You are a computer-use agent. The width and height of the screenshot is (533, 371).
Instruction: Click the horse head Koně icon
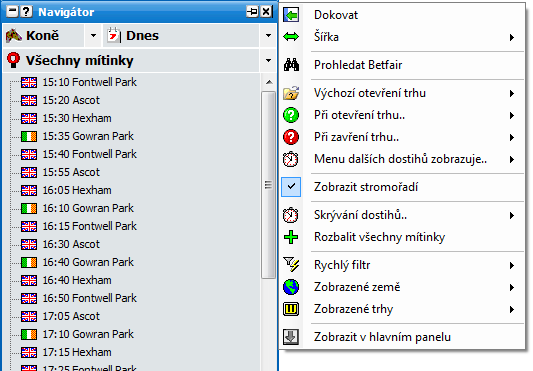pos(14,35)
